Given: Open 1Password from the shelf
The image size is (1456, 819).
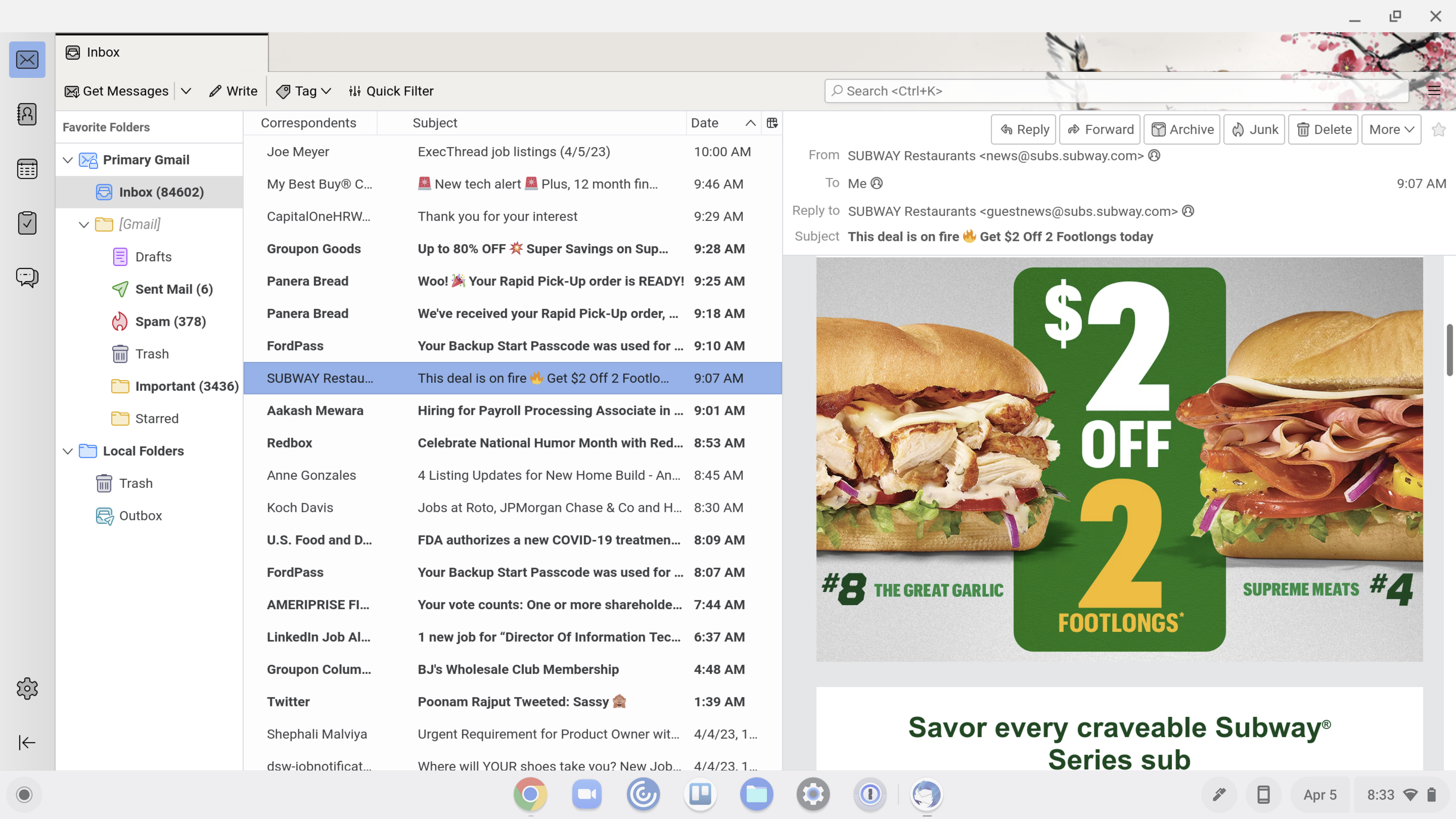Looking at the screenshot, I should (x=870, y=794).
